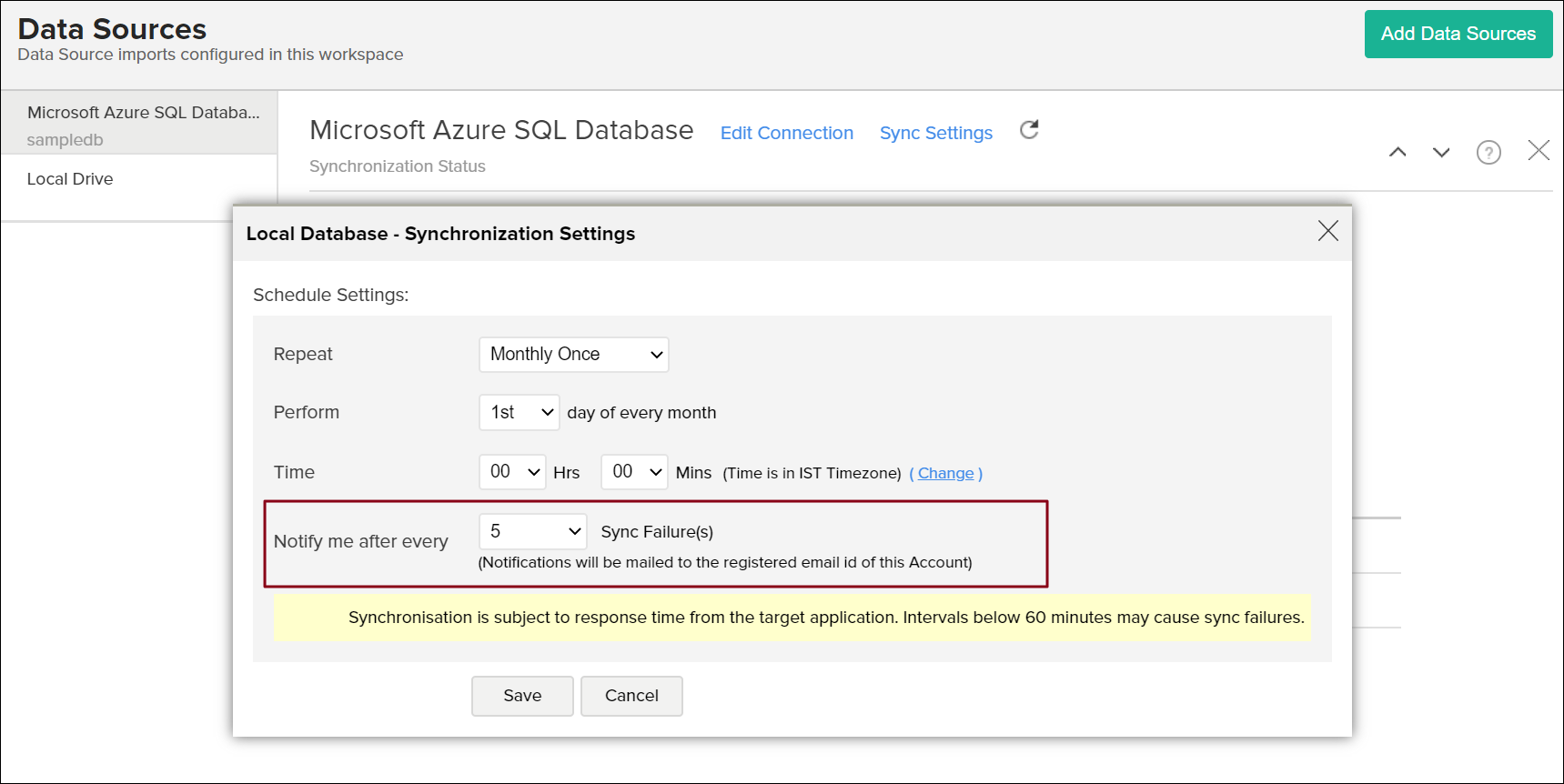Viewport: 1564px width, 784px height.
Task: Click Add Data Sources button
Action: pos(1458,35)
